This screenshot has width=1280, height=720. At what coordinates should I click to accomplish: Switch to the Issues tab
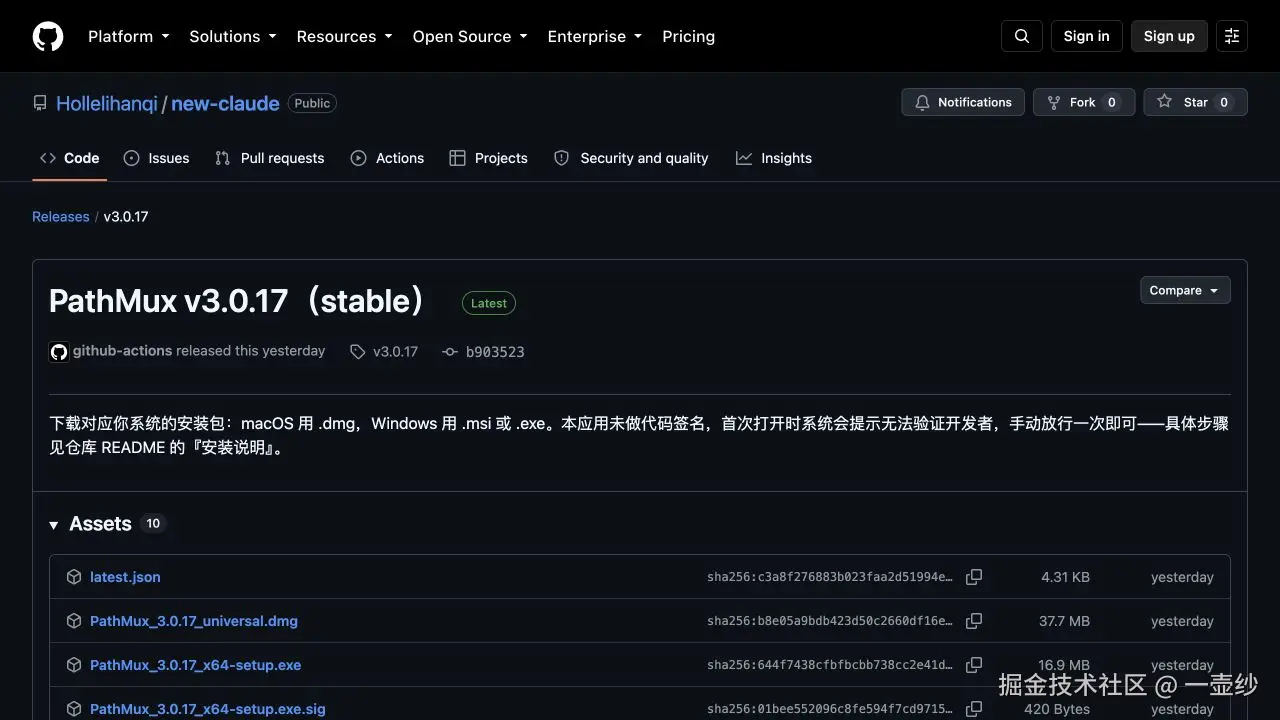click(156, 158)
